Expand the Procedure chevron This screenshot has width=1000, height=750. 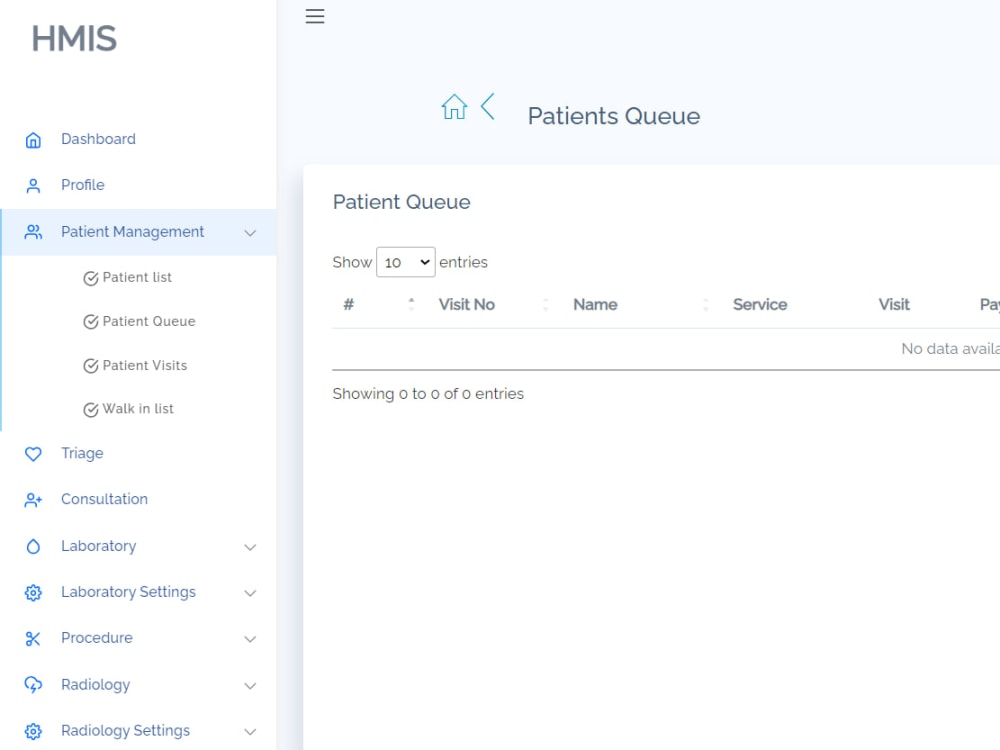[250, 639]
